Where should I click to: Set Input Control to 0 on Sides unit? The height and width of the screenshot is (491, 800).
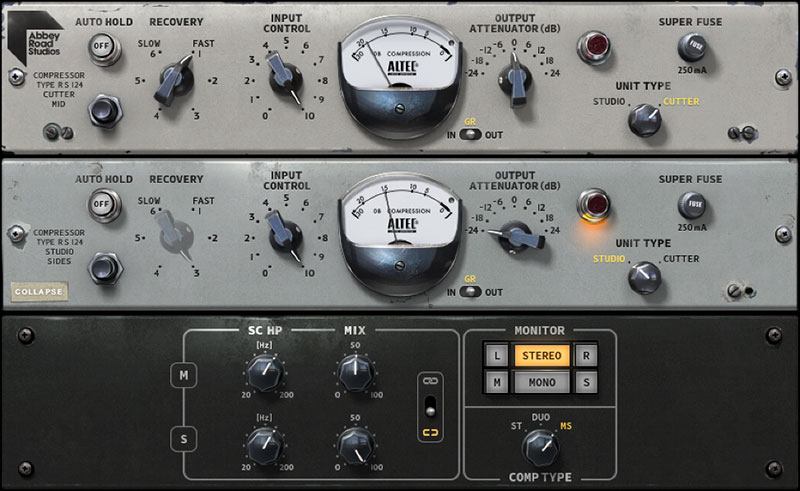(x=265, y=273)
